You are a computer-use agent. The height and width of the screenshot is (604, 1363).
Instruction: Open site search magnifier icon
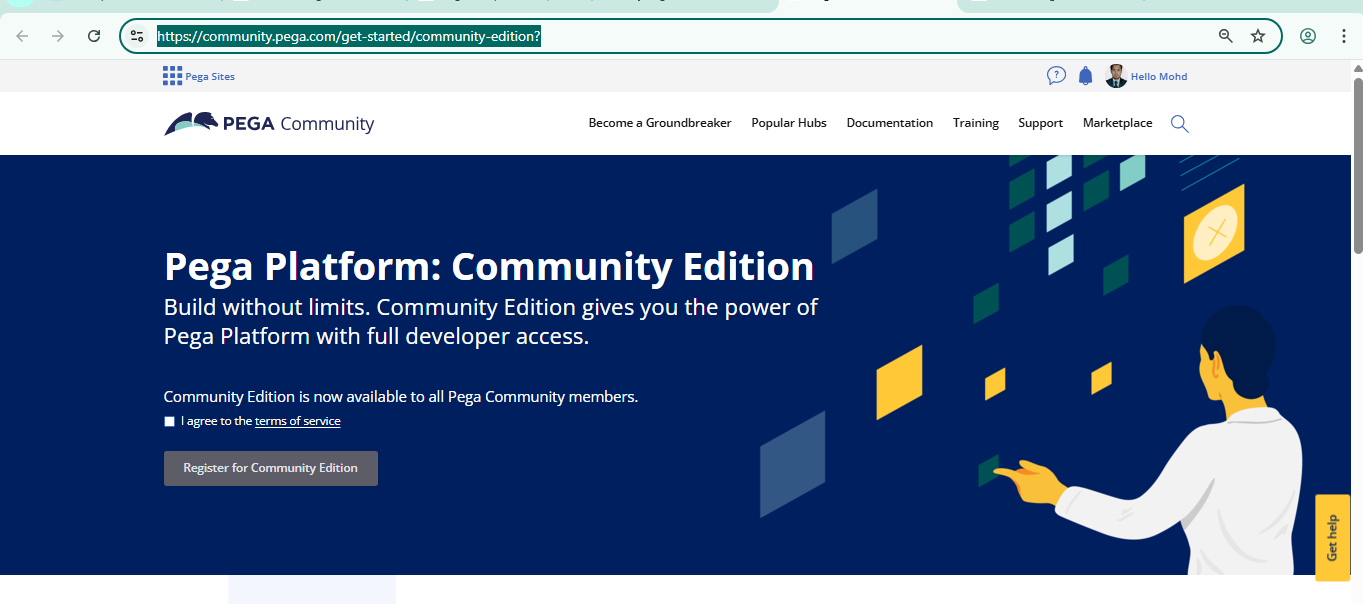tap(1179, 123)
